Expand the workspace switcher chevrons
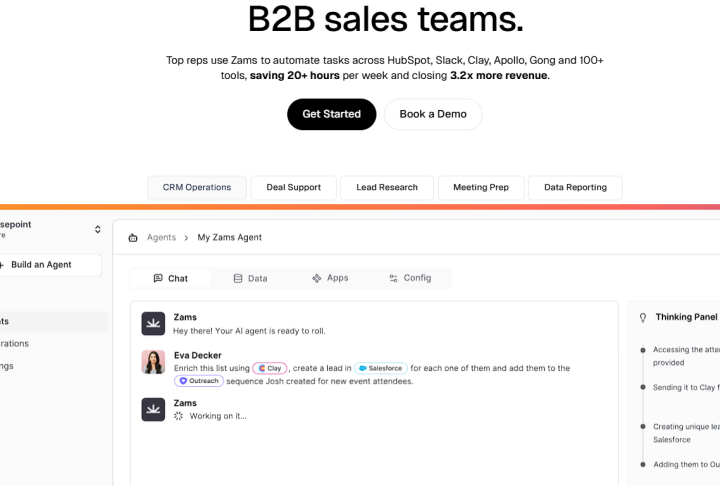The image size is (720, 486). click(x=97, y=230)
